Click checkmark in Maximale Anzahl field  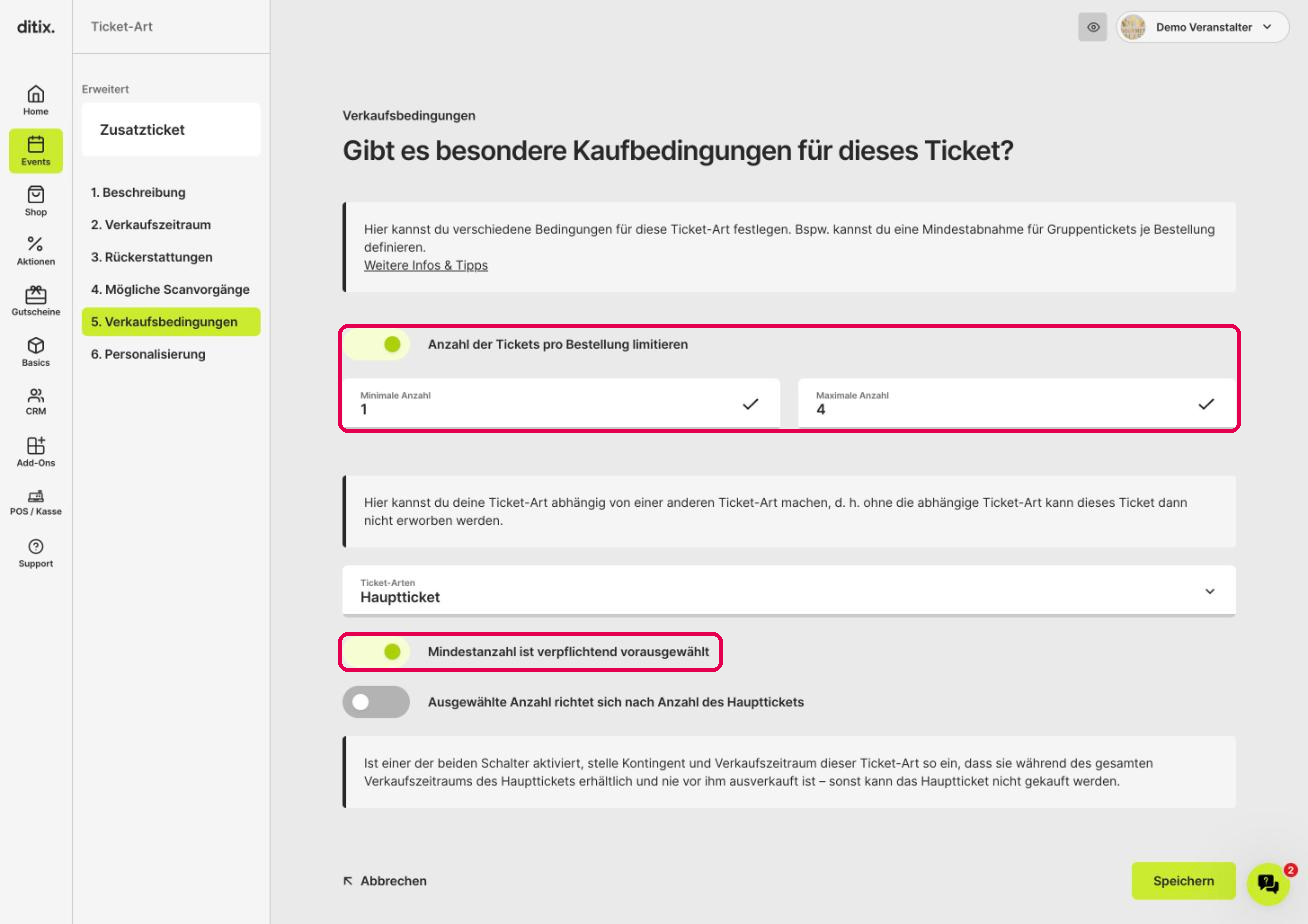[1206, 404]
